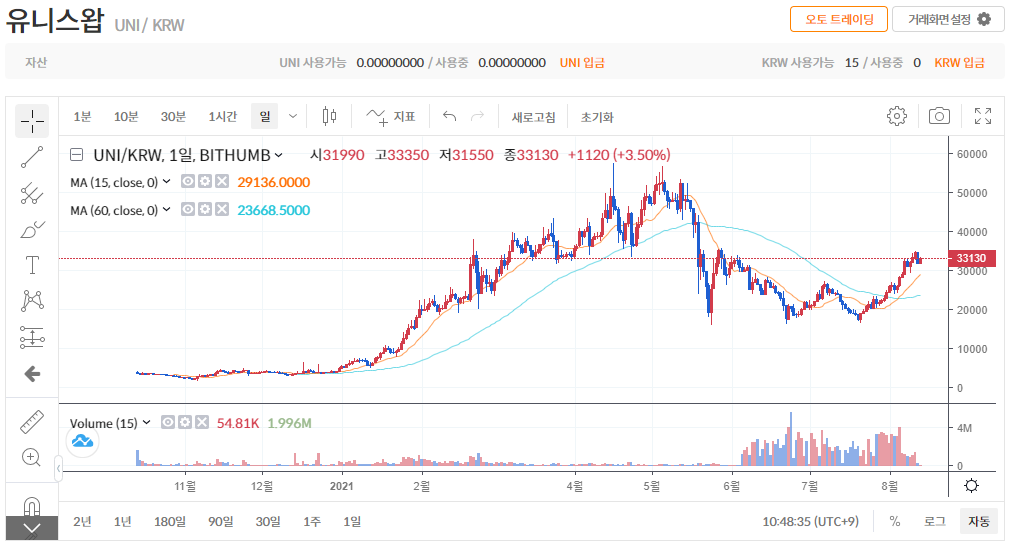Set date range to 90일
The width and height of the screenshot is (1009, 545).
coord(221,521)
